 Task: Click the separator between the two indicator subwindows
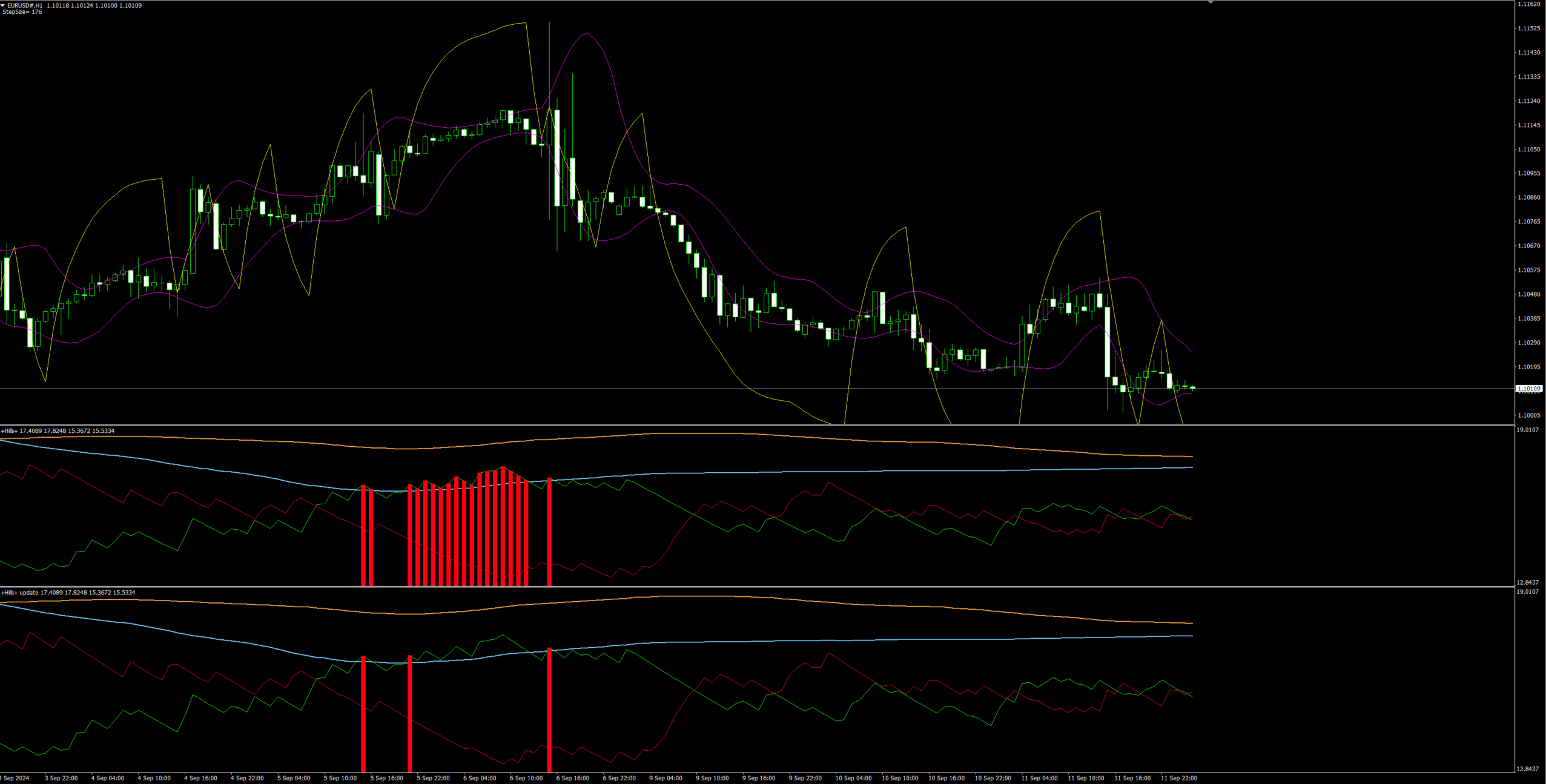727,587
